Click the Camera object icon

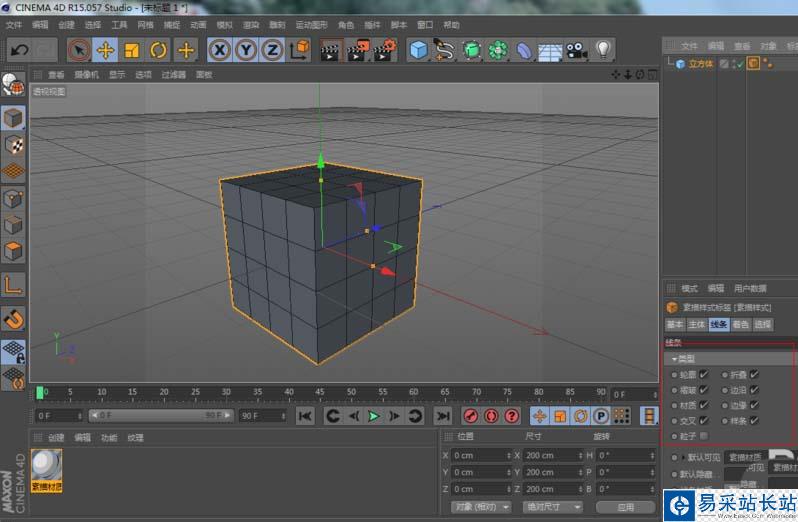point(575,50)
